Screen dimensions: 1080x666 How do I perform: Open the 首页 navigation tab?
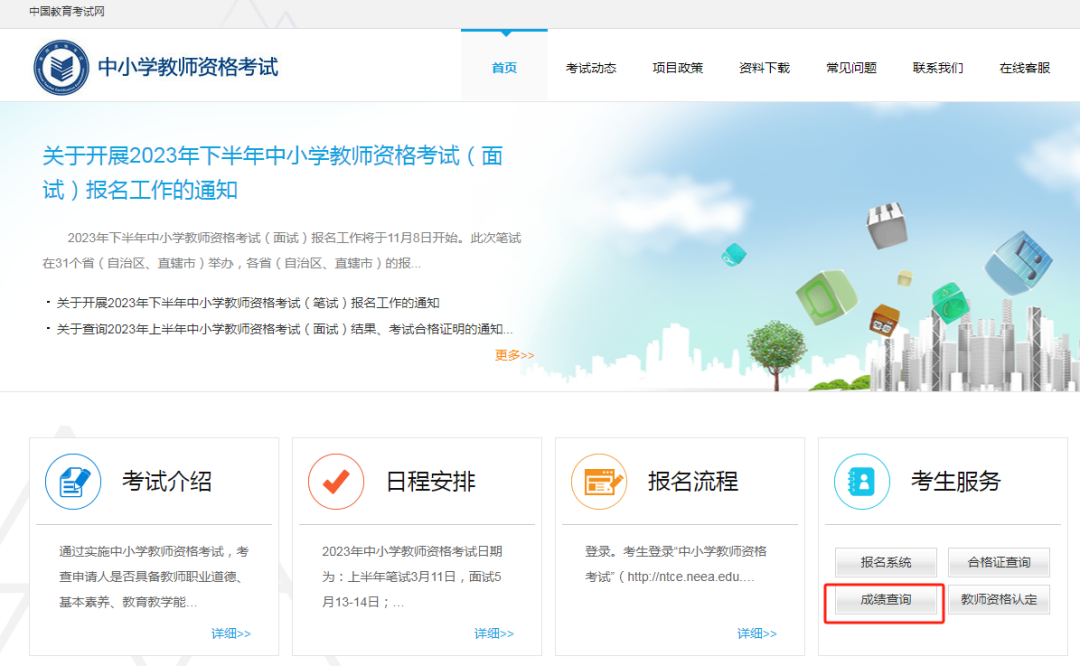pos(504,67)
